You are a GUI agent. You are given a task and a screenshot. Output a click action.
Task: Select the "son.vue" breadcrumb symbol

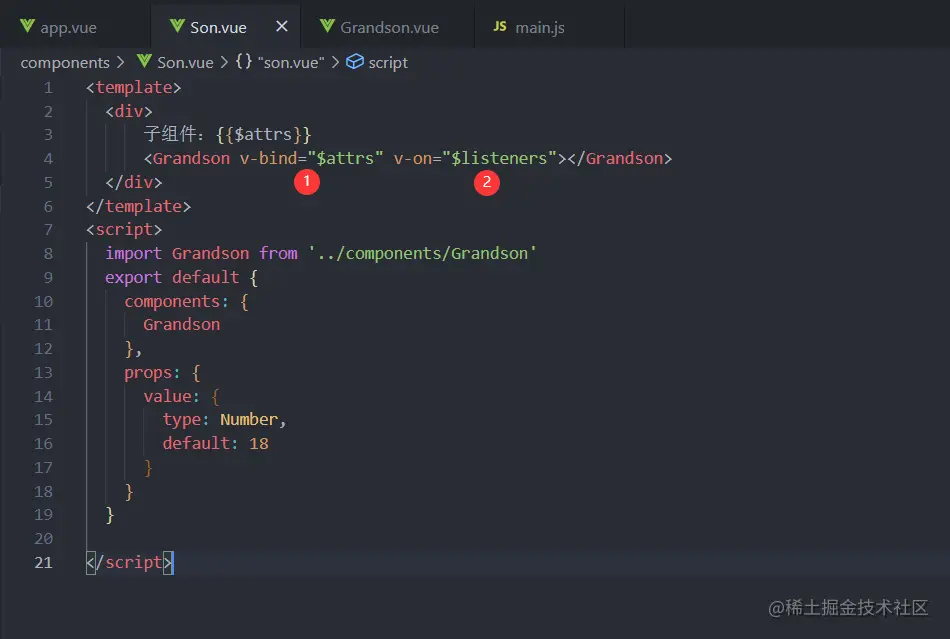291,62
